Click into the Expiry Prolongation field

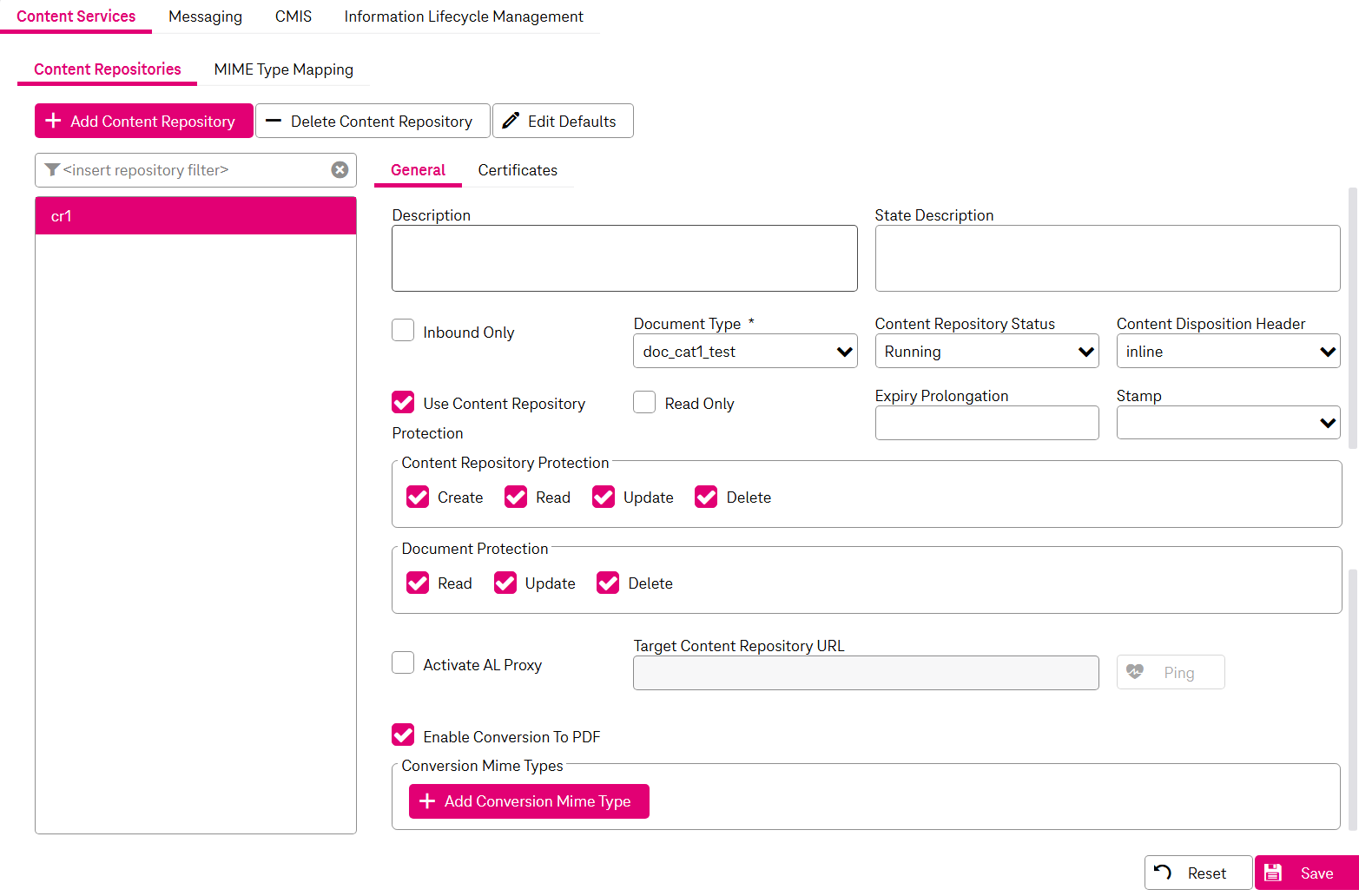click(x=986, y=423)
